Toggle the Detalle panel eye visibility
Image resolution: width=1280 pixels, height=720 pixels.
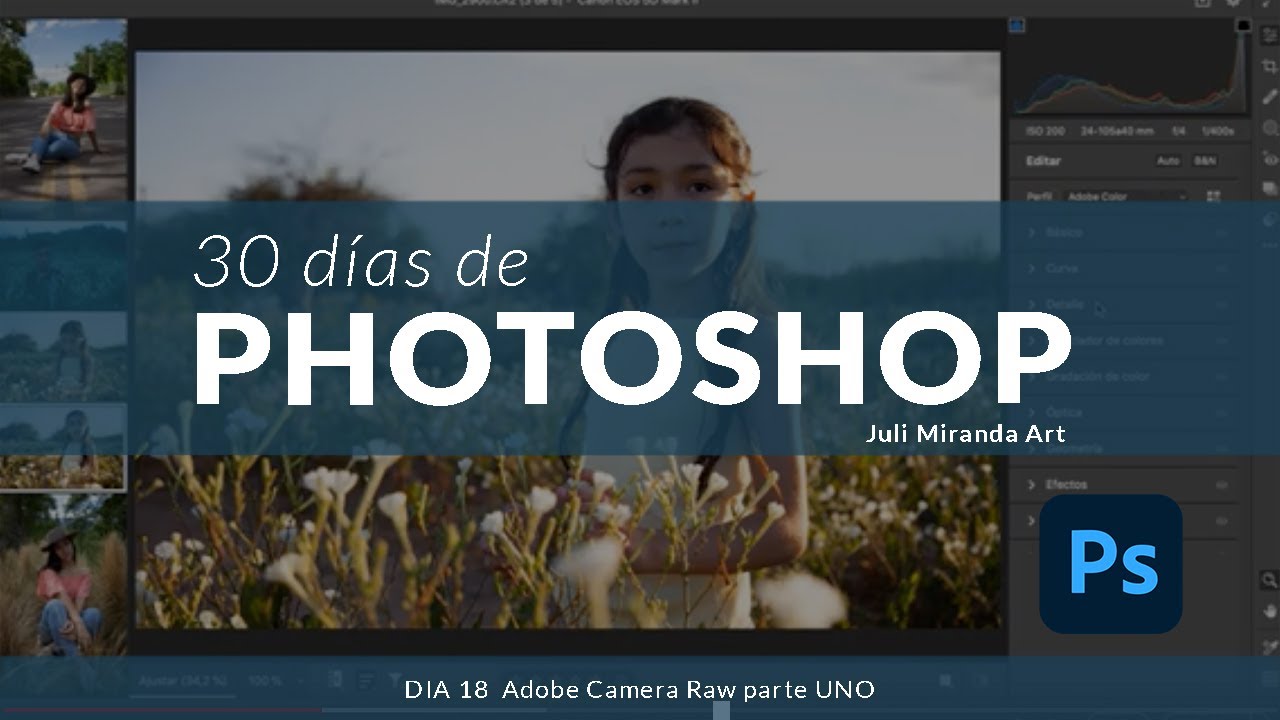(x=1221, y=304)
